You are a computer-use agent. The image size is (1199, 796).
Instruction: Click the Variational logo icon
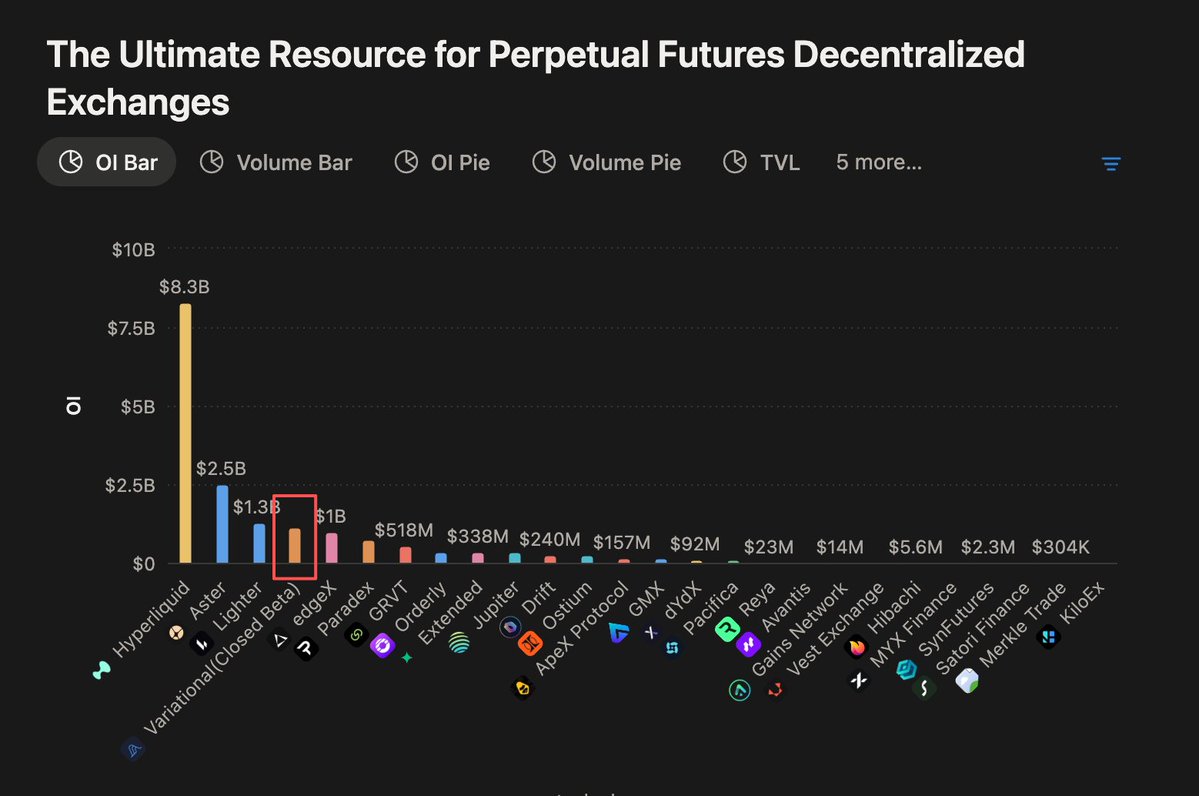pos(133,748)
